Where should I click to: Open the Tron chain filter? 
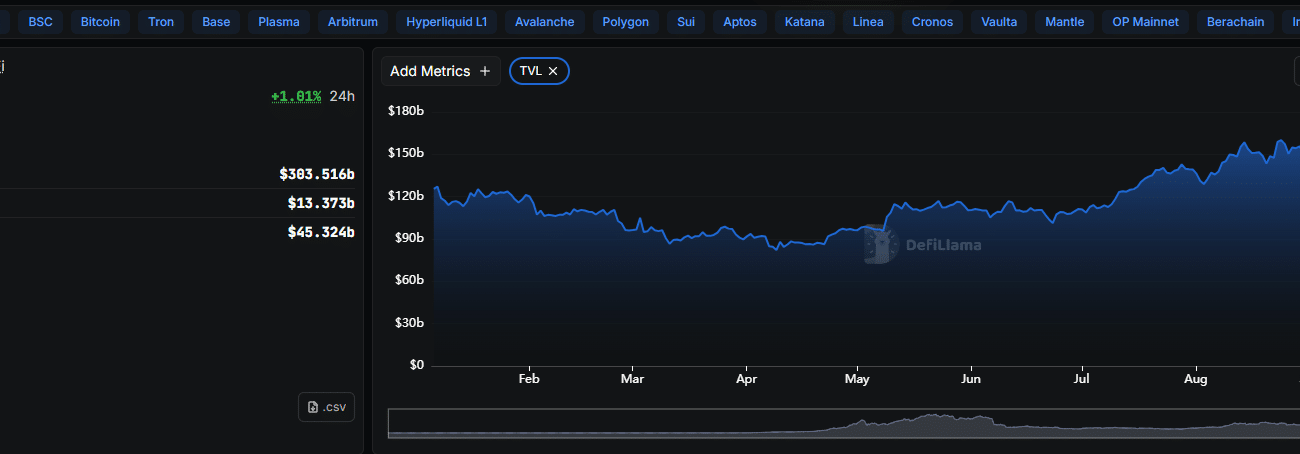click(x=160, y=21)
